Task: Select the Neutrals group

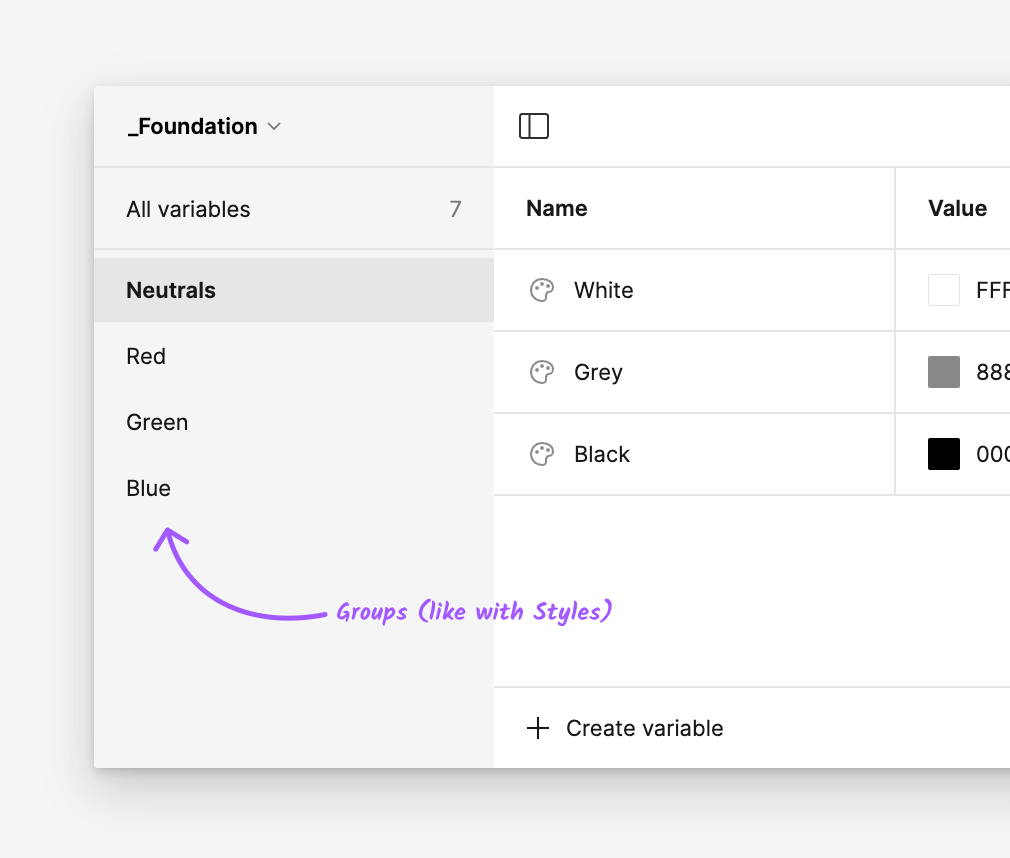Action: [170, 290]
